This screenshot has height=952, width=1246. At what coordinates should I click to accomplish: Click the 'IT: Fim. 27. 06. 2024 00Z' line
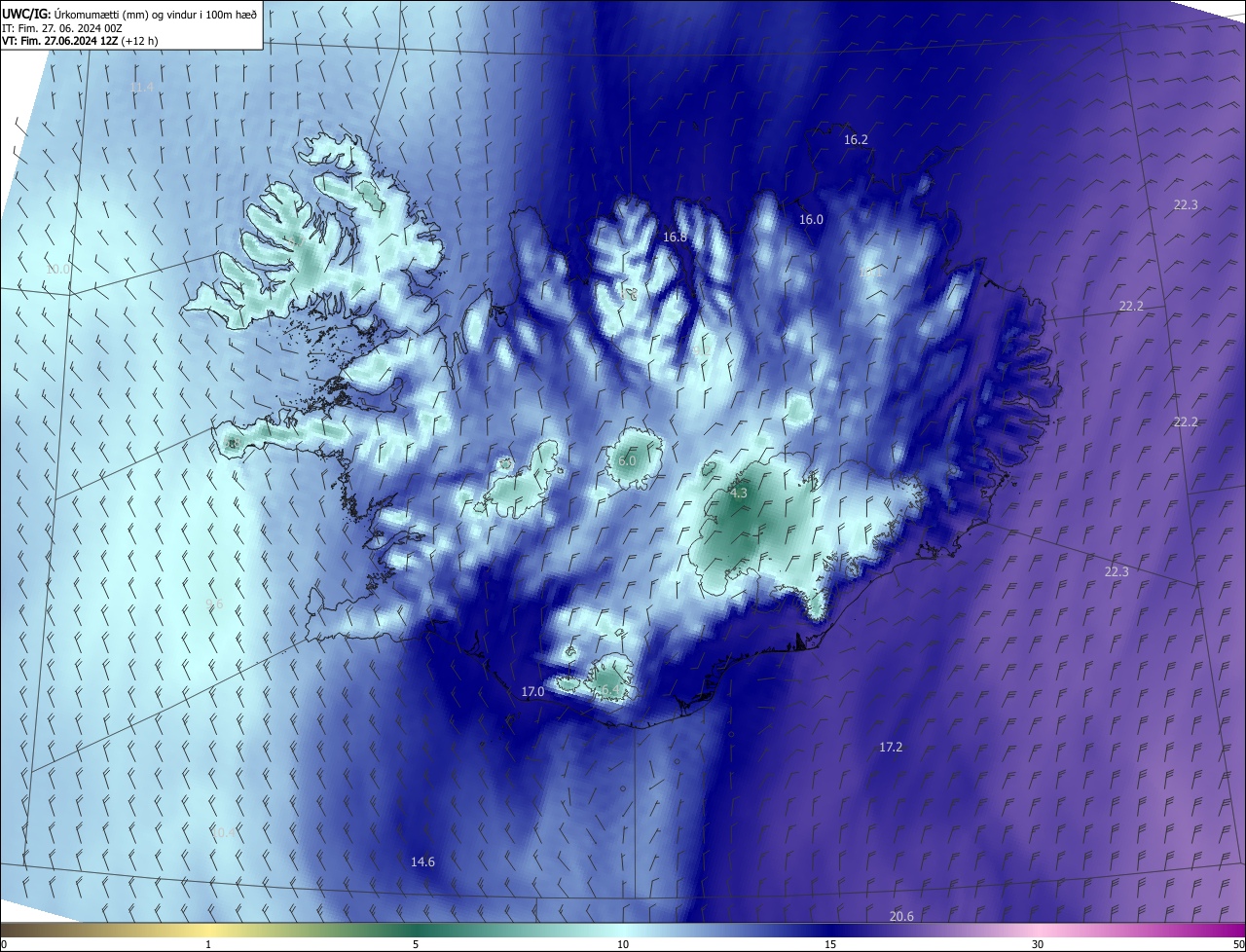pyautogui.click(x=62, y=28)
